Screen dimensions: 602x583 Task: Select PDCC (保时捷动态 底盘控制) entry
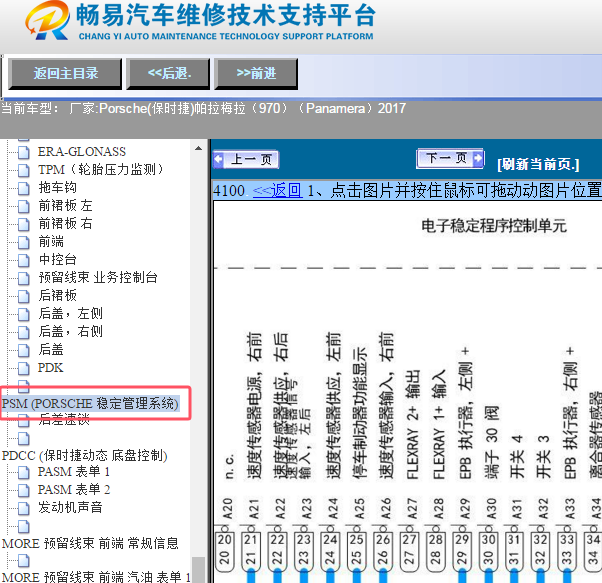point(84,456)
